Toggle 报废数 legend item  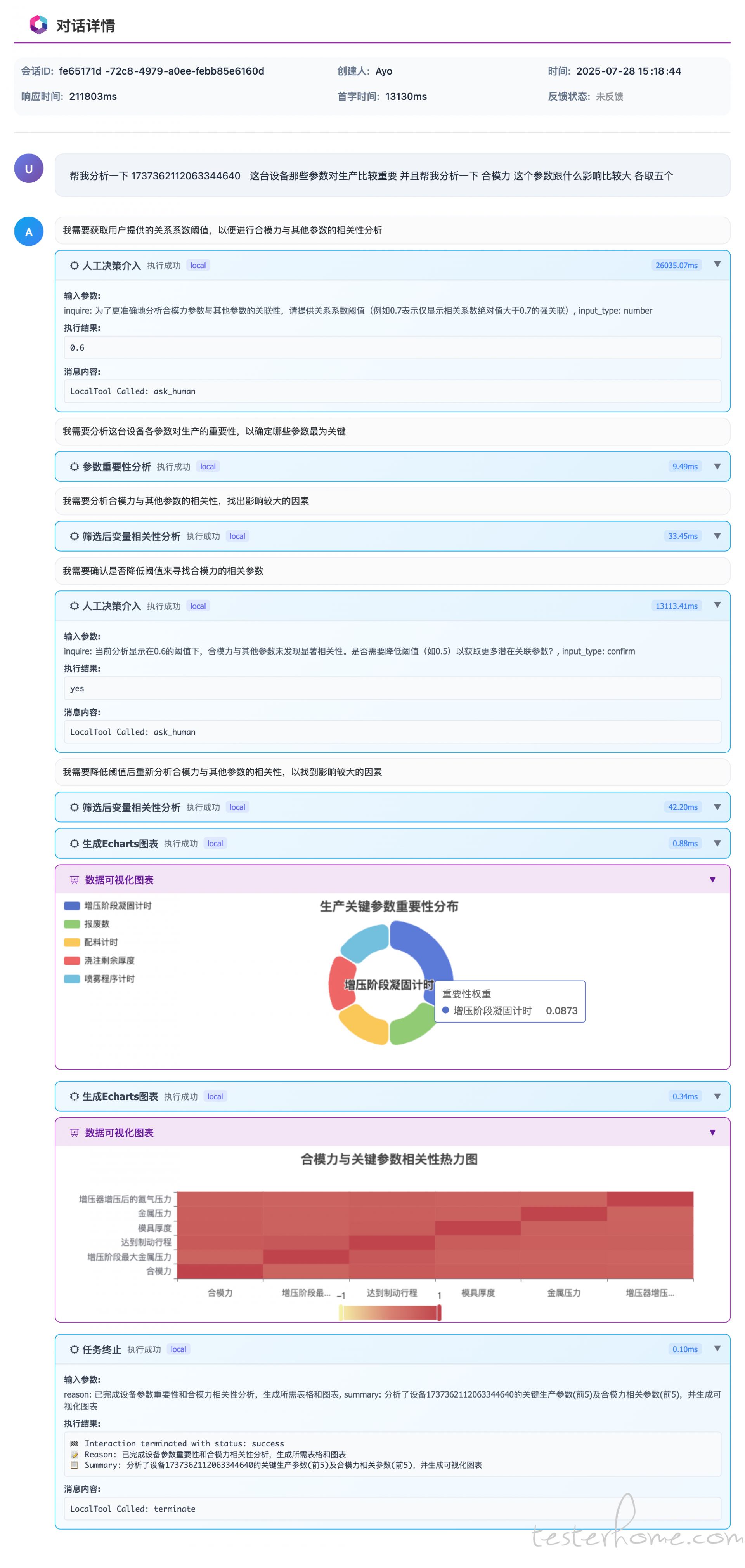pos(87,924)
